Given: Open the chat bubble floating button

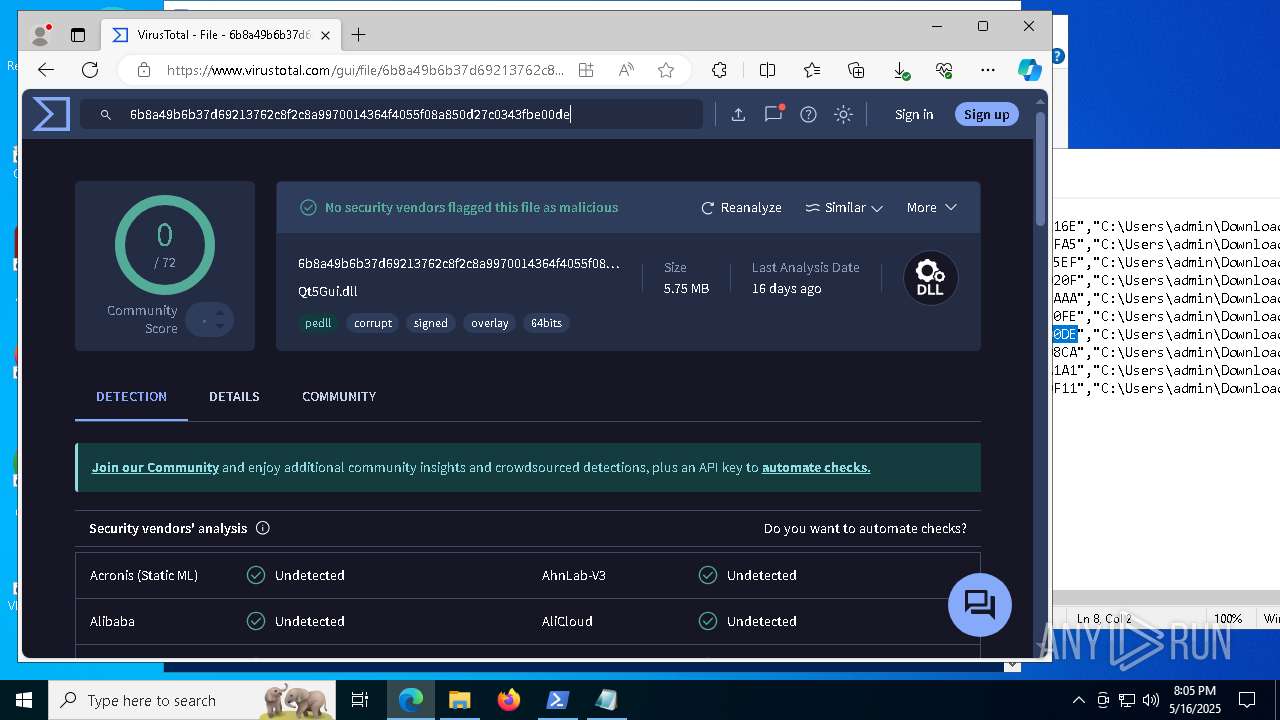Looking at the screenshot, I should [979, 604].
